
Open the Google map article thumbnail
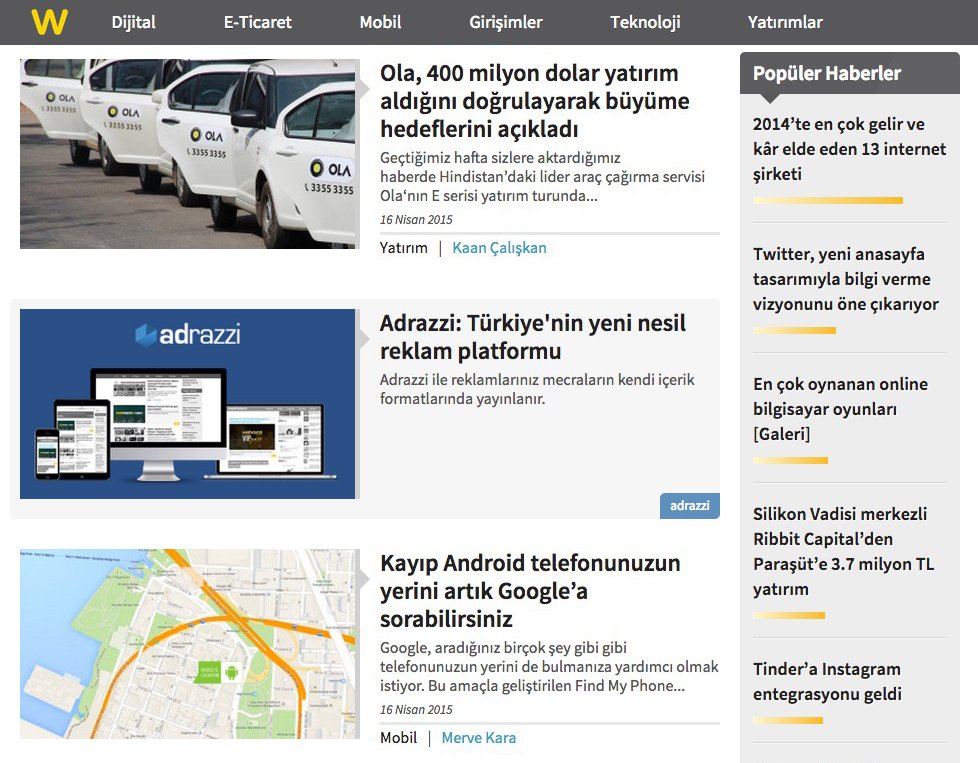188,643
